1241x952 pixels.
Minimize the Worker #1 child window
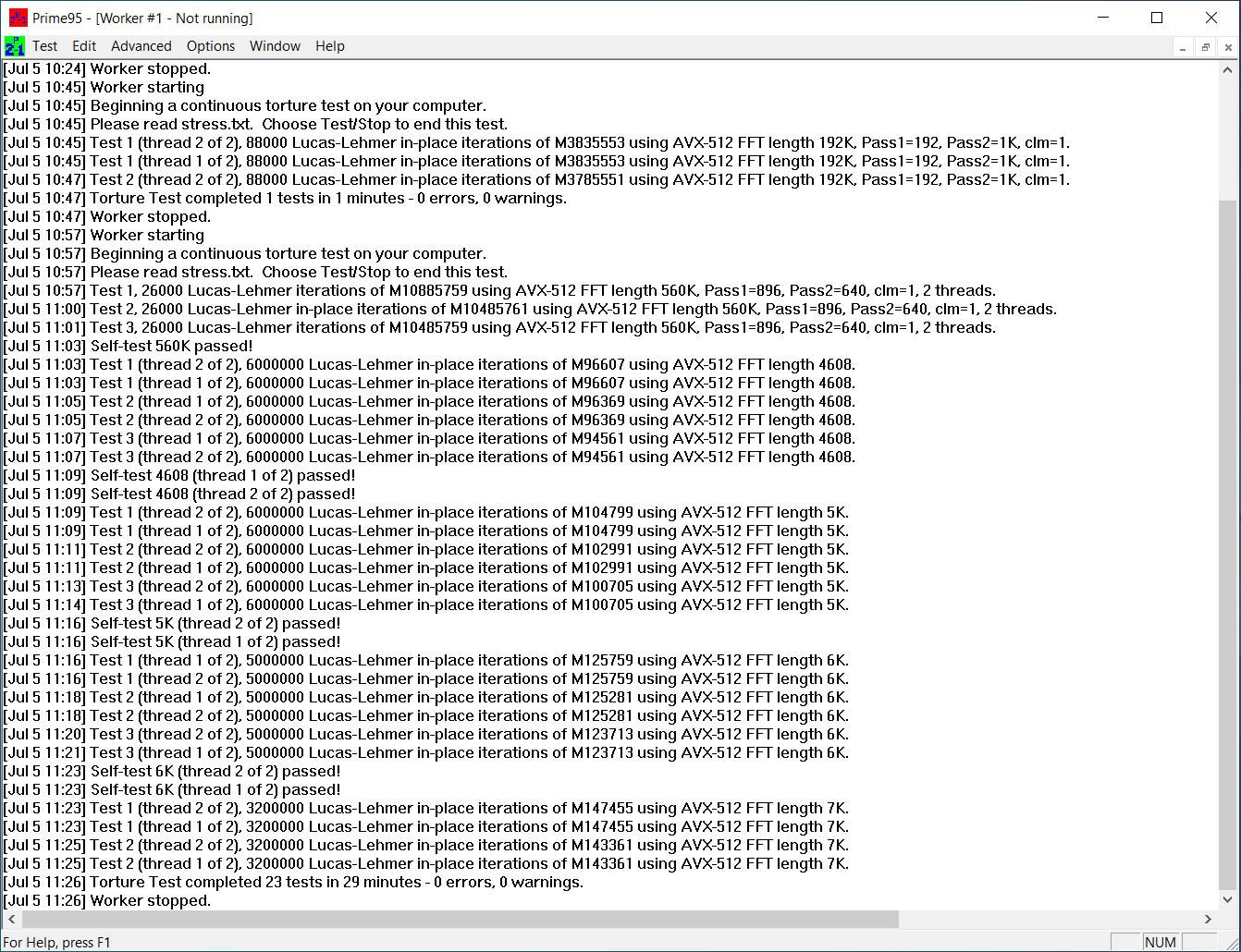1183,46
